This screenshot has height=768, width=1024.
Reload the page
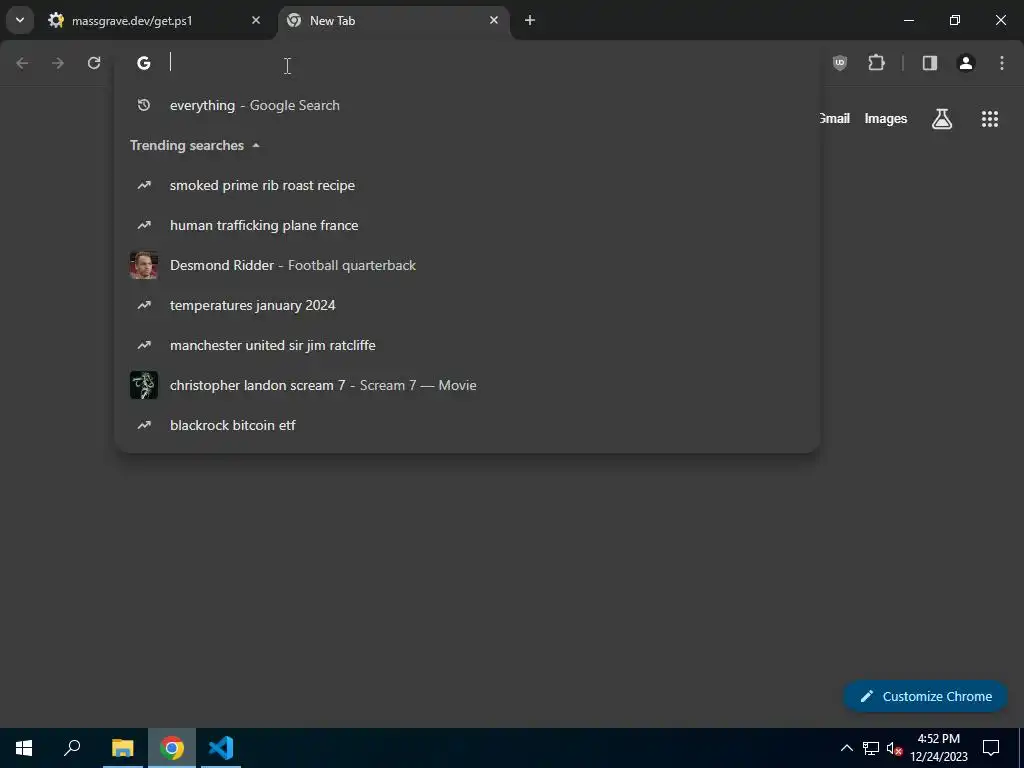94,63
